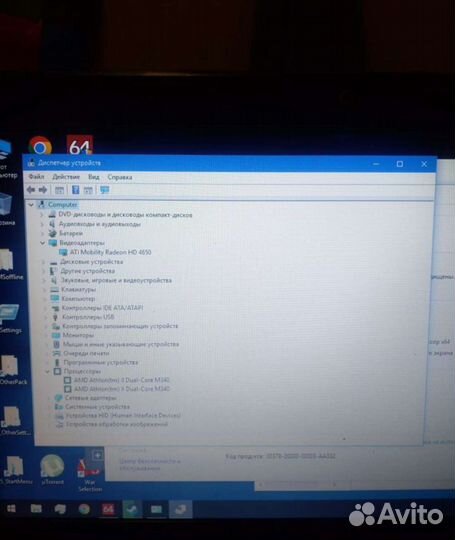The width and height of the screenshot is (455, 540).
Task: Expand DVD-дисководы category
Action: [42, 215]
